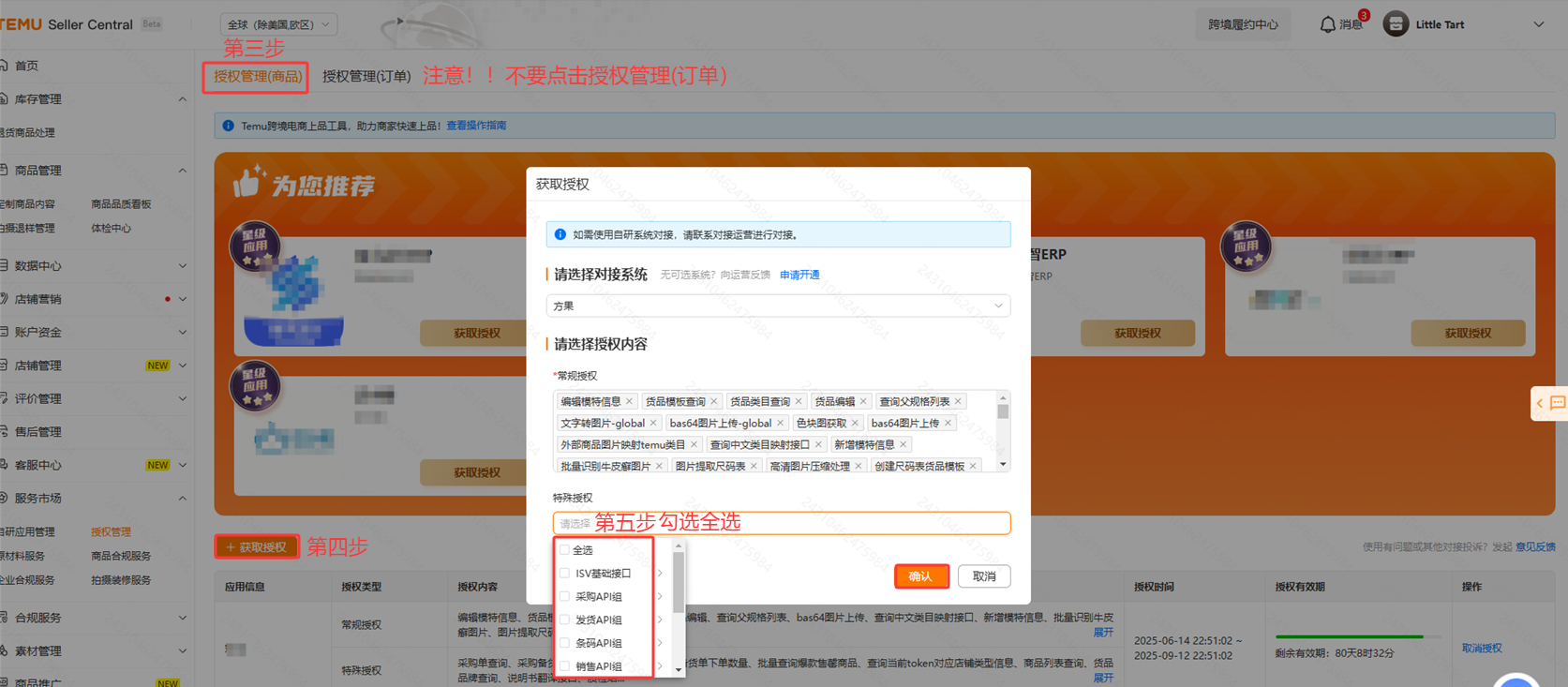Select the 授权管理(商品) tab
1568x687 pixels.
pyautogui.click(x=257, y=76)
